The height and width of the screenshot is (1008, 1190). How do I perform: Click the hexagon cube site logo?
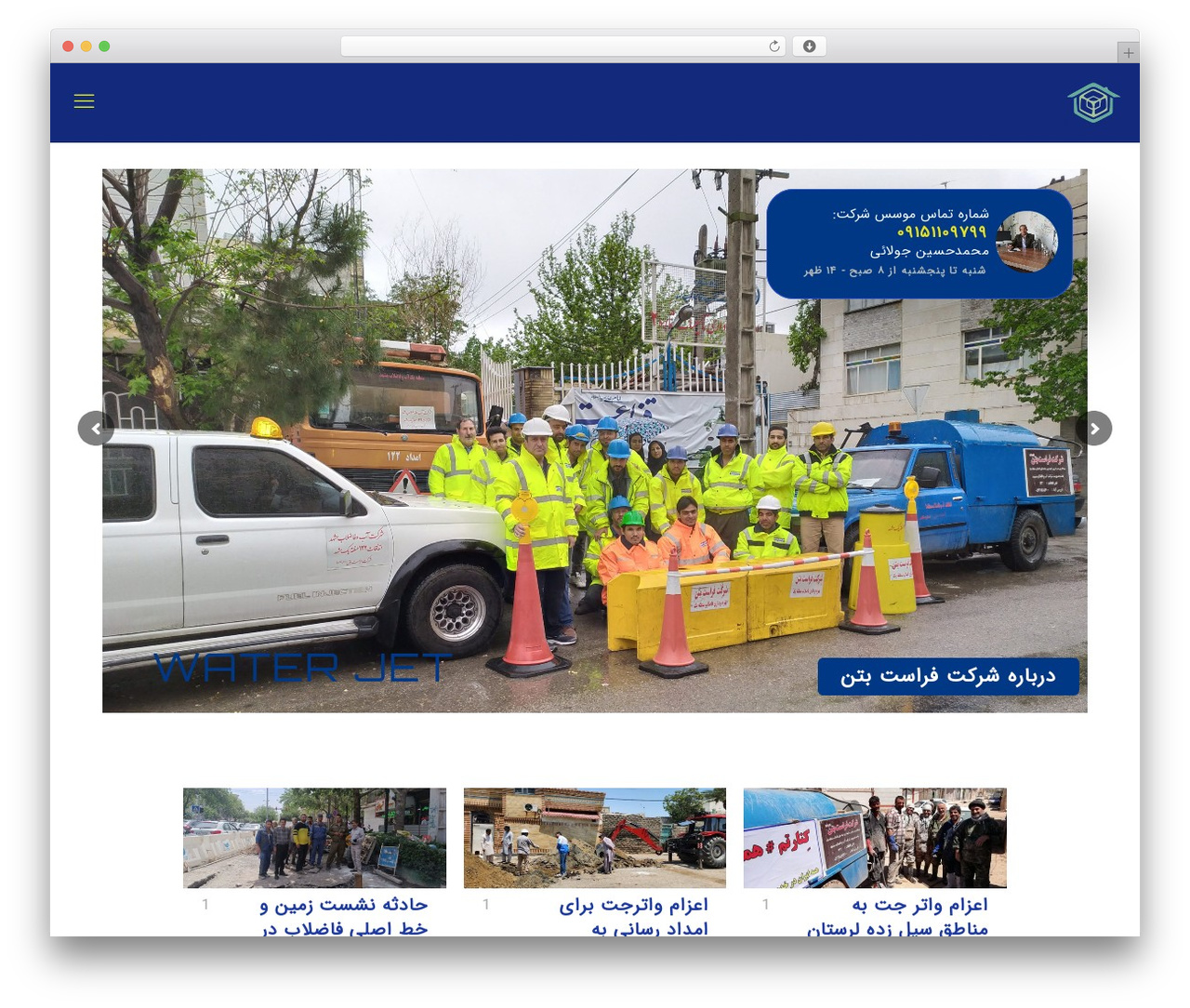coord(1093,102)
